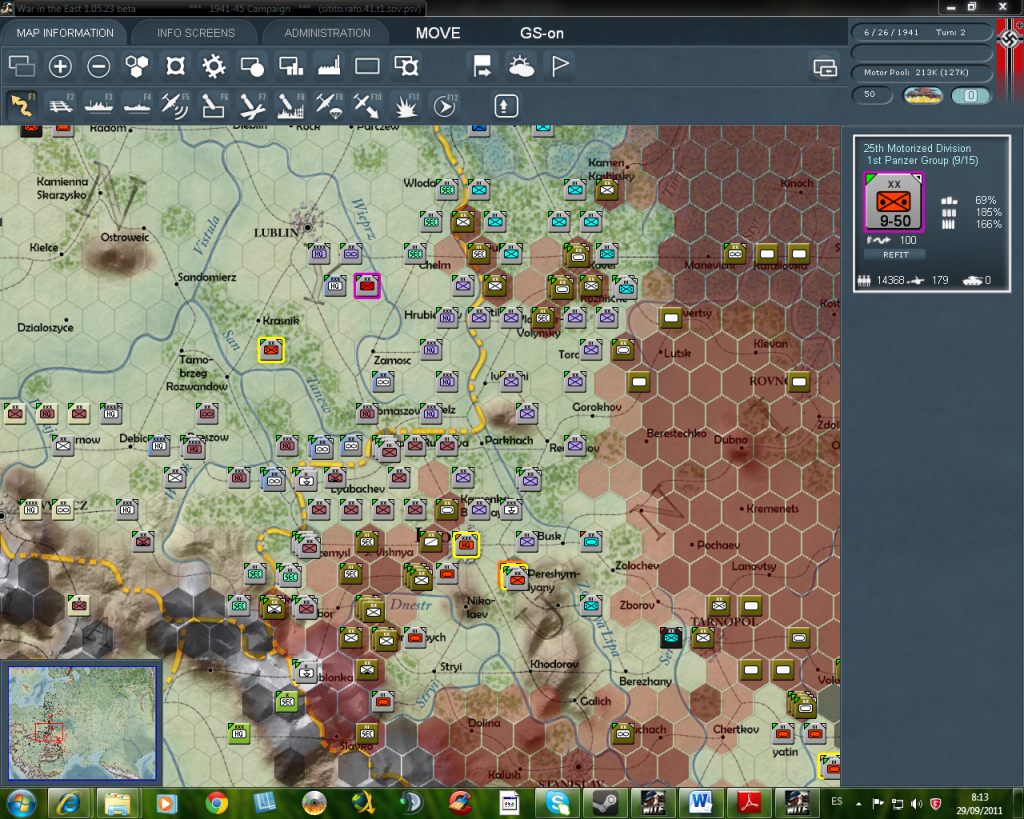Click the rectangle-with-circle toolbar icon

click(x=252, y=66)
